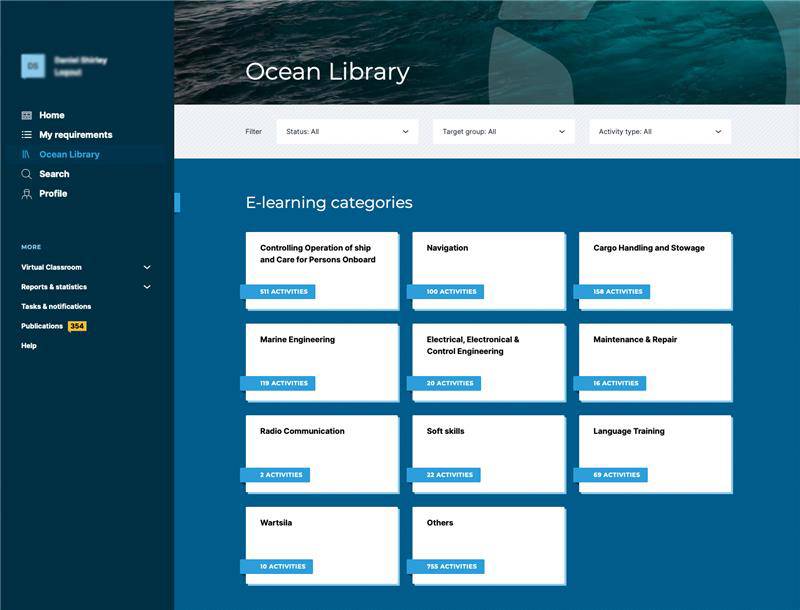Click the Logout link
Screen dimensions: 800x610
[67, 73]
